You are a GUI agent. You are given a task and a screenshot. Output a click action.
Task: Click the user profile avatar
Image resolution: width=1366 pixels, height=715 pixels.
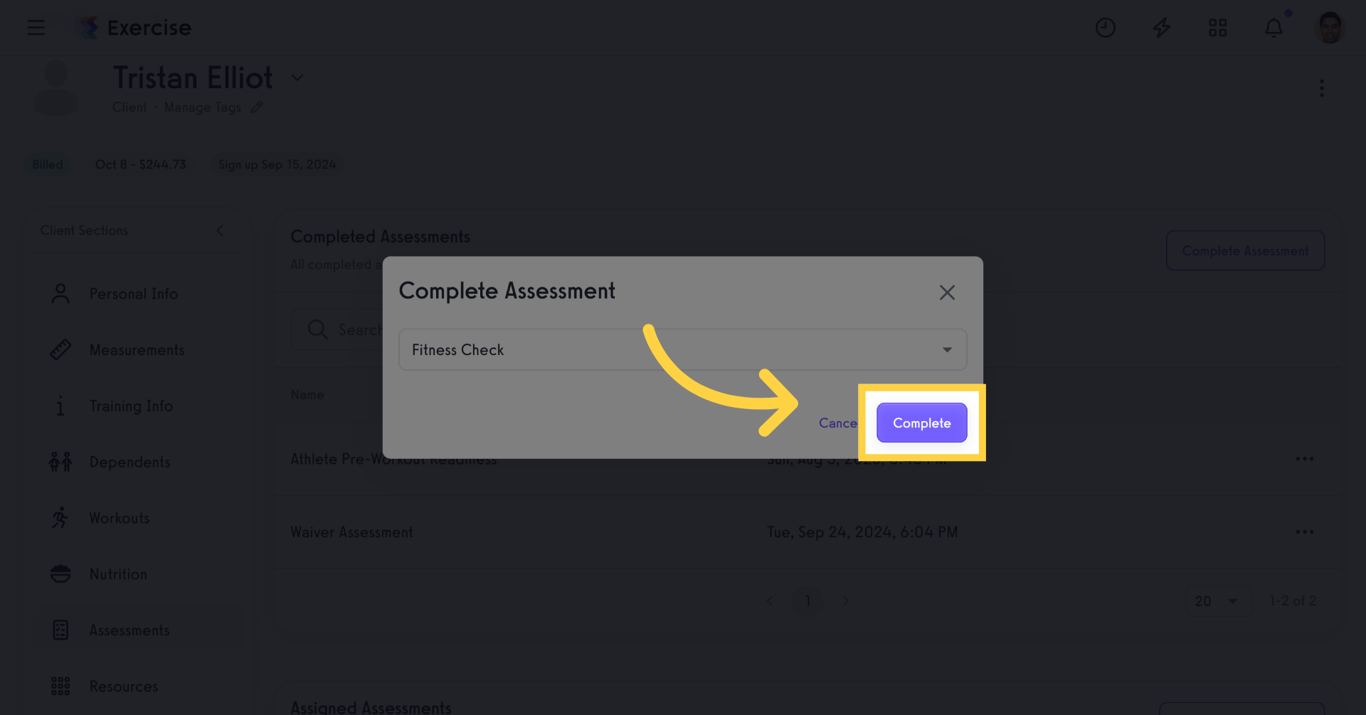(x=1329, y=28)
